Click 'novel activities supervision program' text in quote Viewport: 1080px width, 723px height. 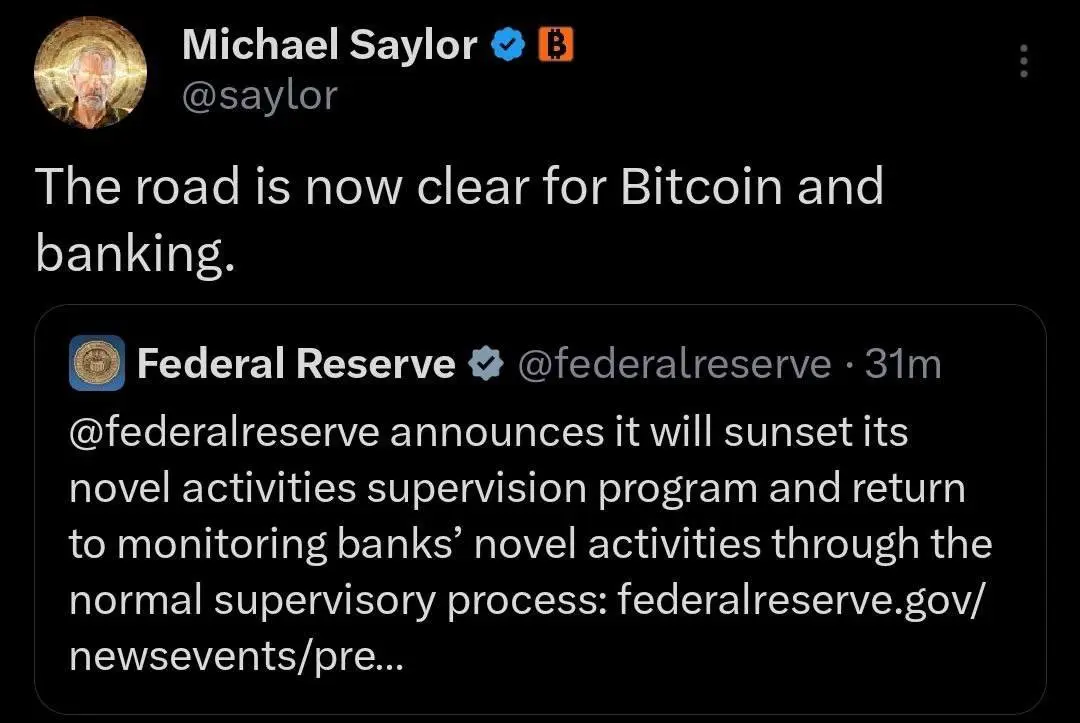coord(413,489)
